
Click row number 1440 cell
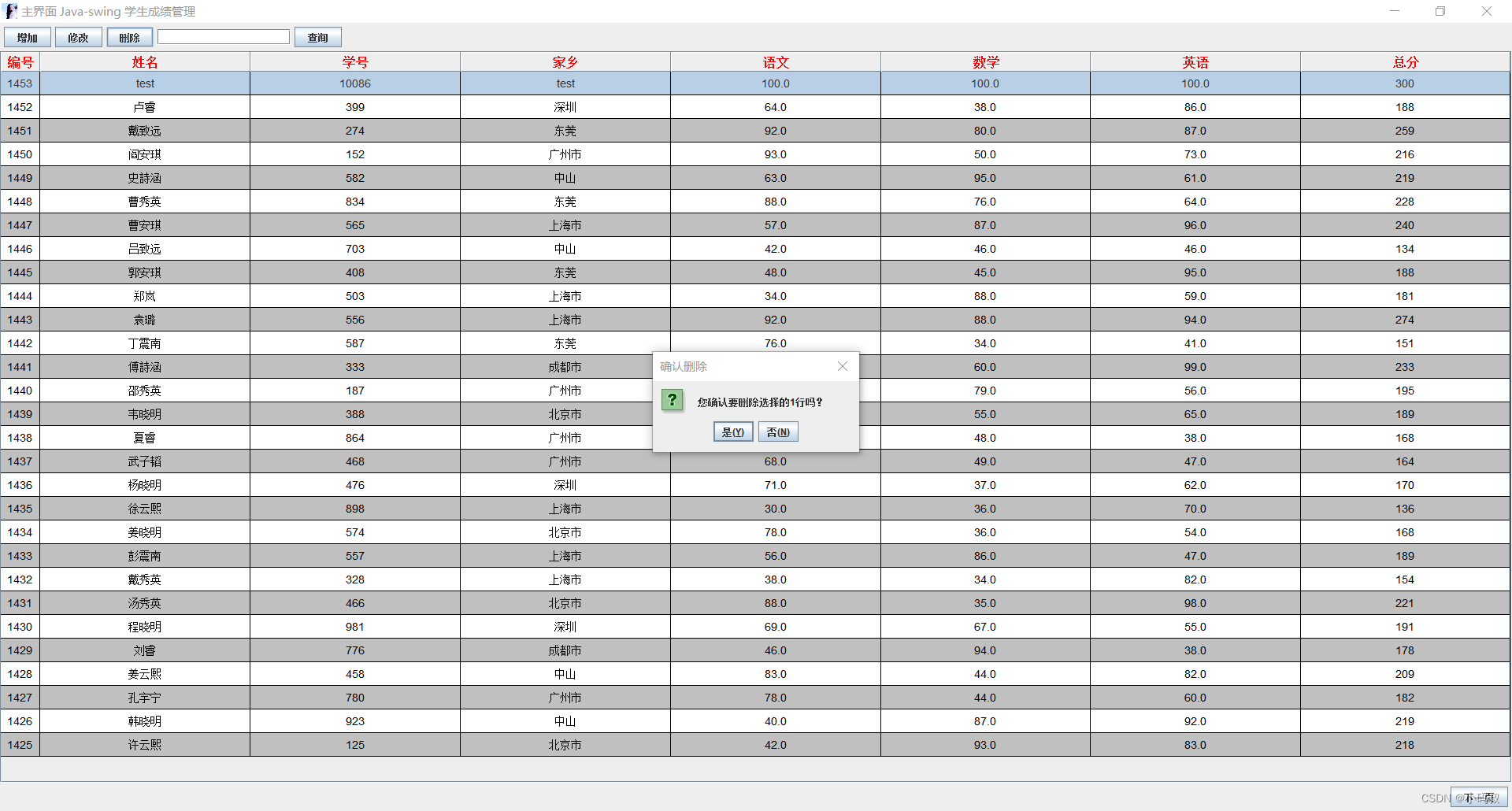20,391
